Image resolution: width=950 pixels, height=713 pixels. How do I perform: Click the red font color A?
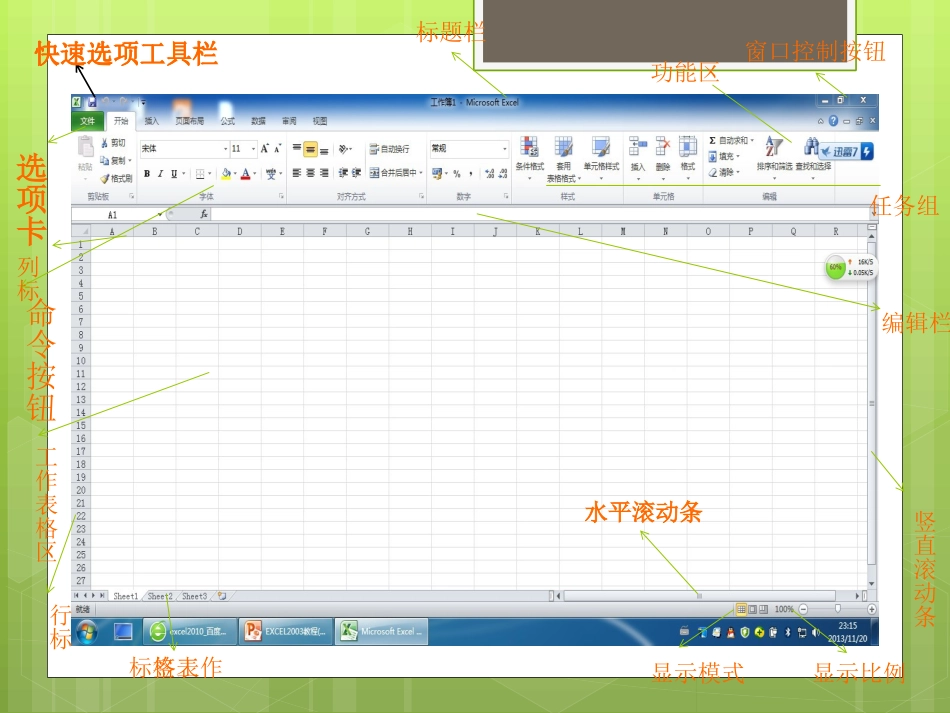pyautogui.click(x=245, y=174)
